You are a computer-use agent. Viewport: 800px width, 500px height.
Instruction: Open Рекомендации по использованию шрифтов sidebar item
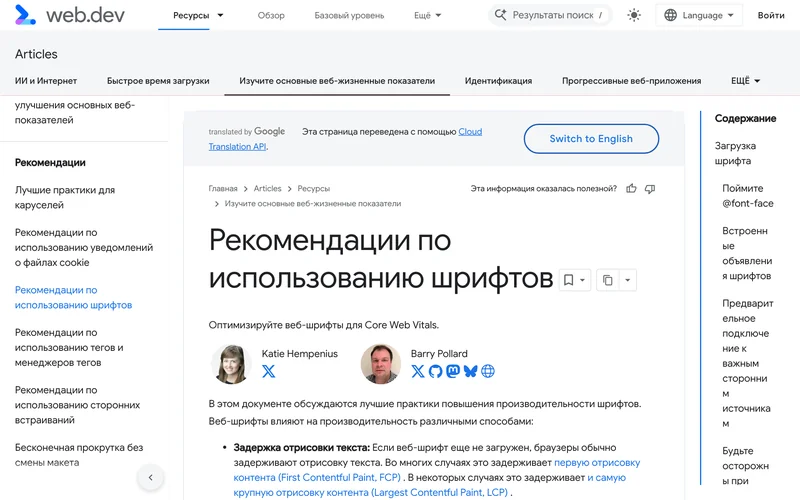[73, 297]
